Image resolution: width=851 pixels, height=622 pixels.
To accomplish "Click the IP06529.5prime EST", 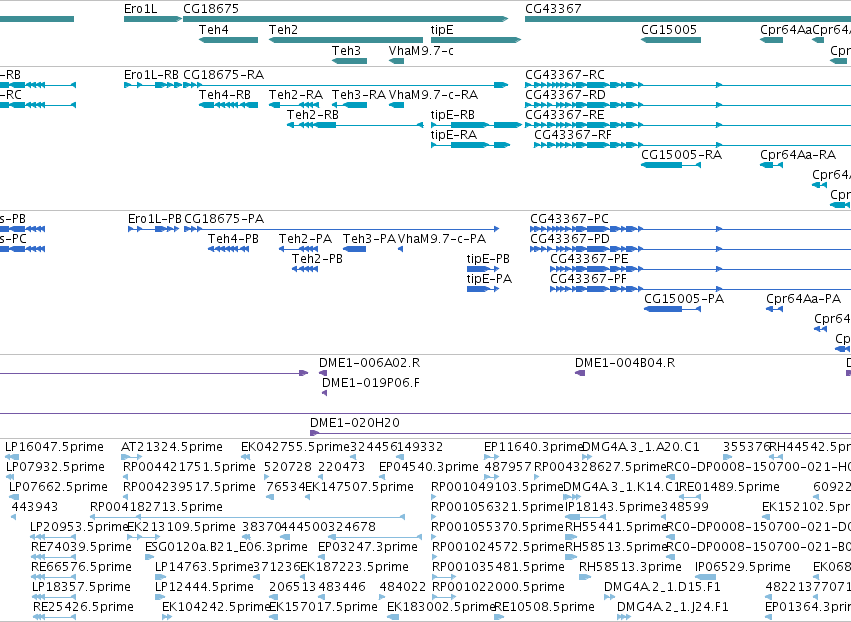I will pos(706,576).
